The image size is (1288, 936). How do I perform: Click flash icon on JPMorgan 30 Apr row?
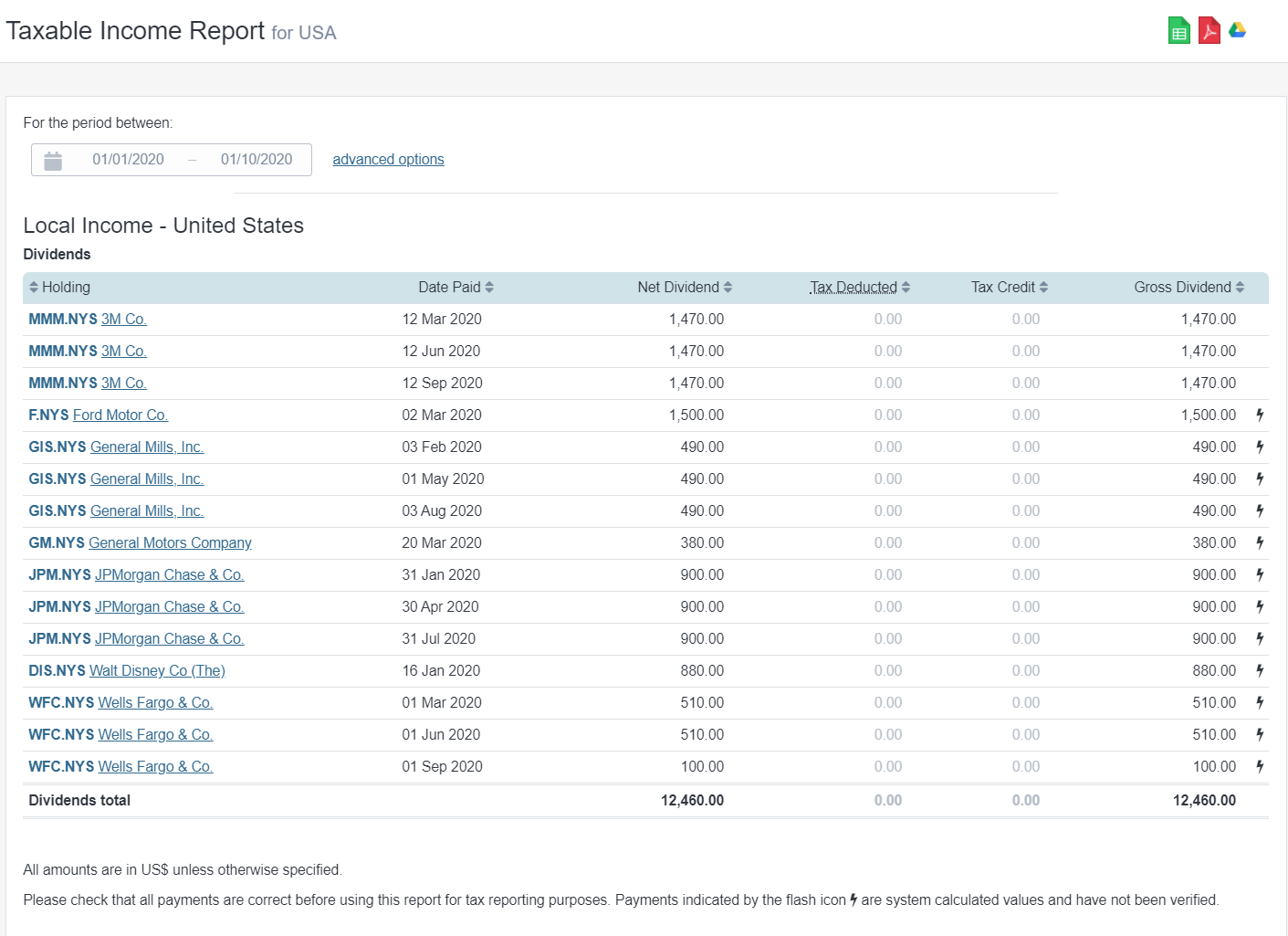pyautogui.click(x=1260, y=606)
